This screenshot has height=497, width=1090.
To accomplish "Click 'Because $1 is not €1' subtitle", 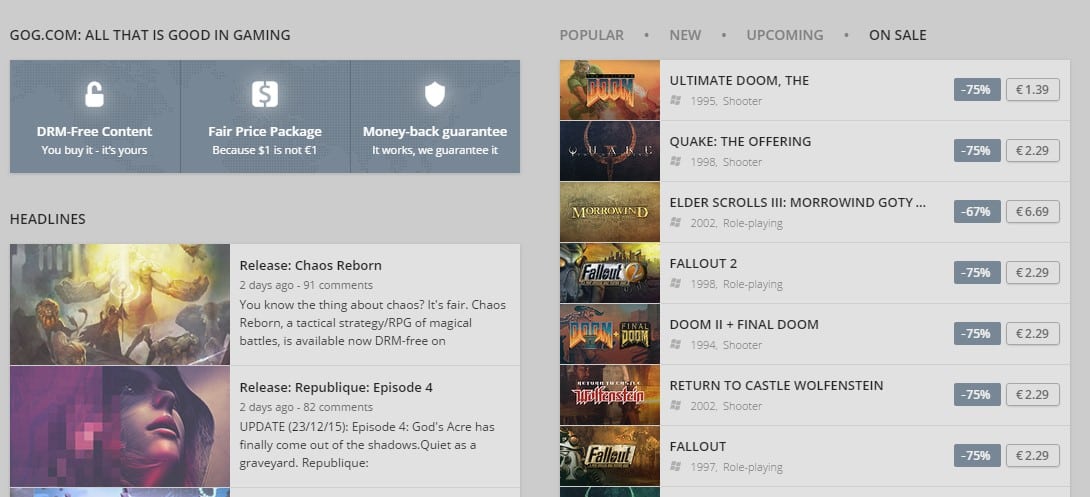I will click(265, 149).
